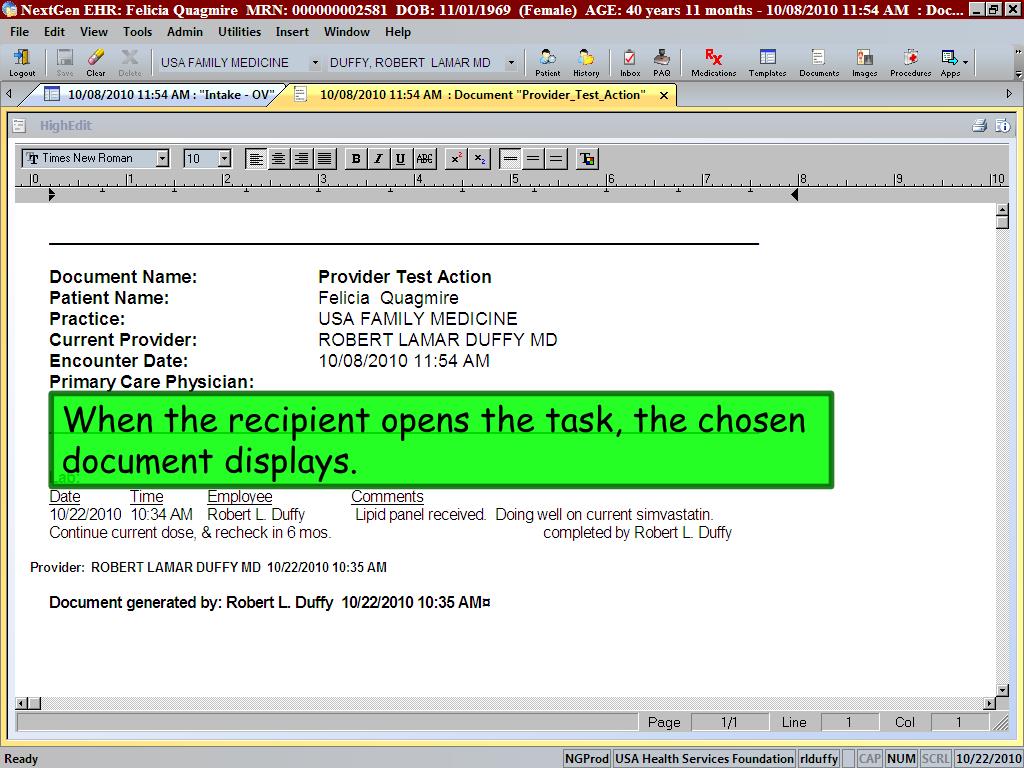This screenshot has height=768, width=1024.
Task: Expand the Times New Roman font dropdown
Action: point(162,159)
